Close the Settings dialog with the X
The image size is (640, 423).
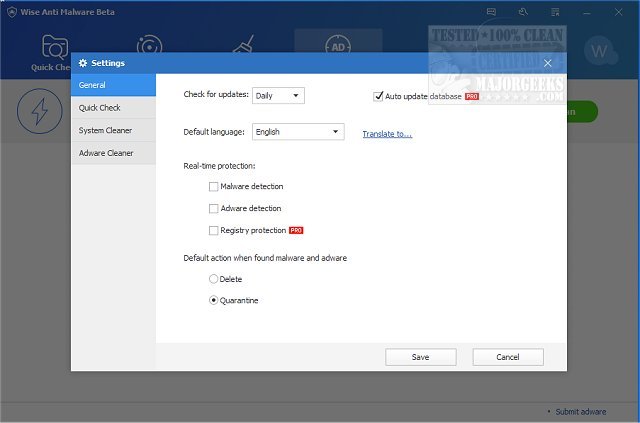pos(547,63)
